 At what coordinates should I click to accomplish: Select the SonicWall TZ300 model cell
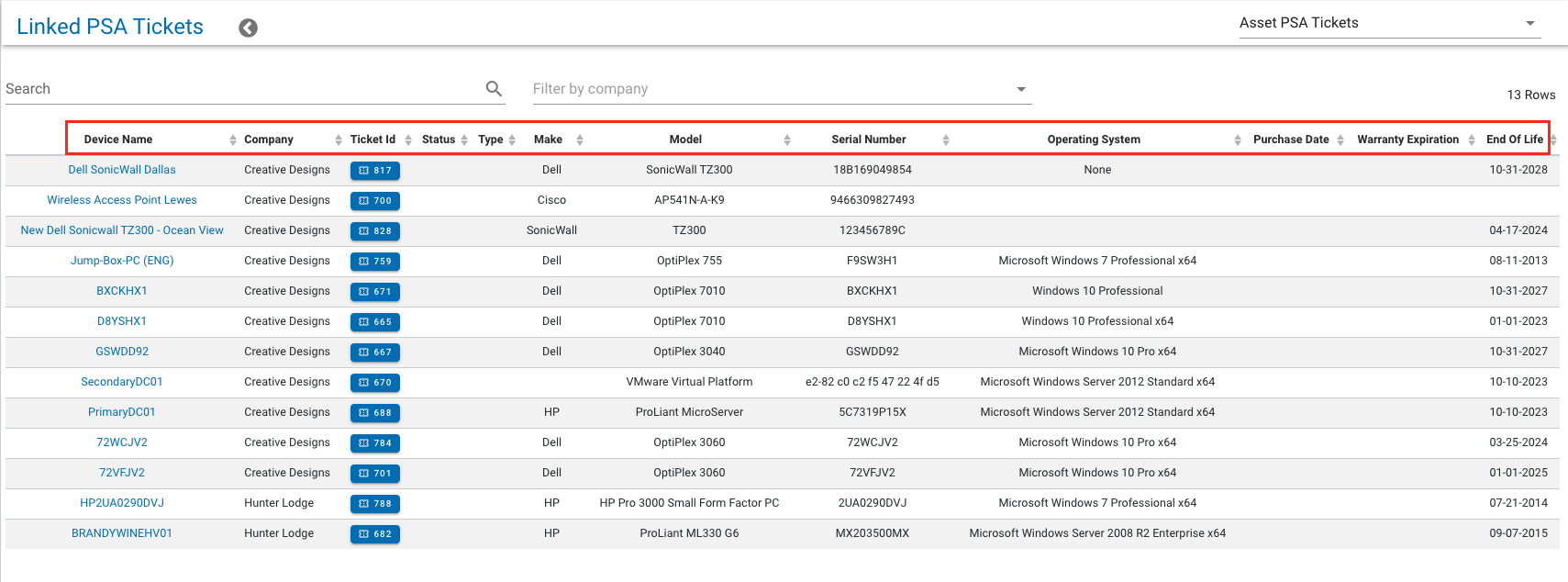pos(689,170)
